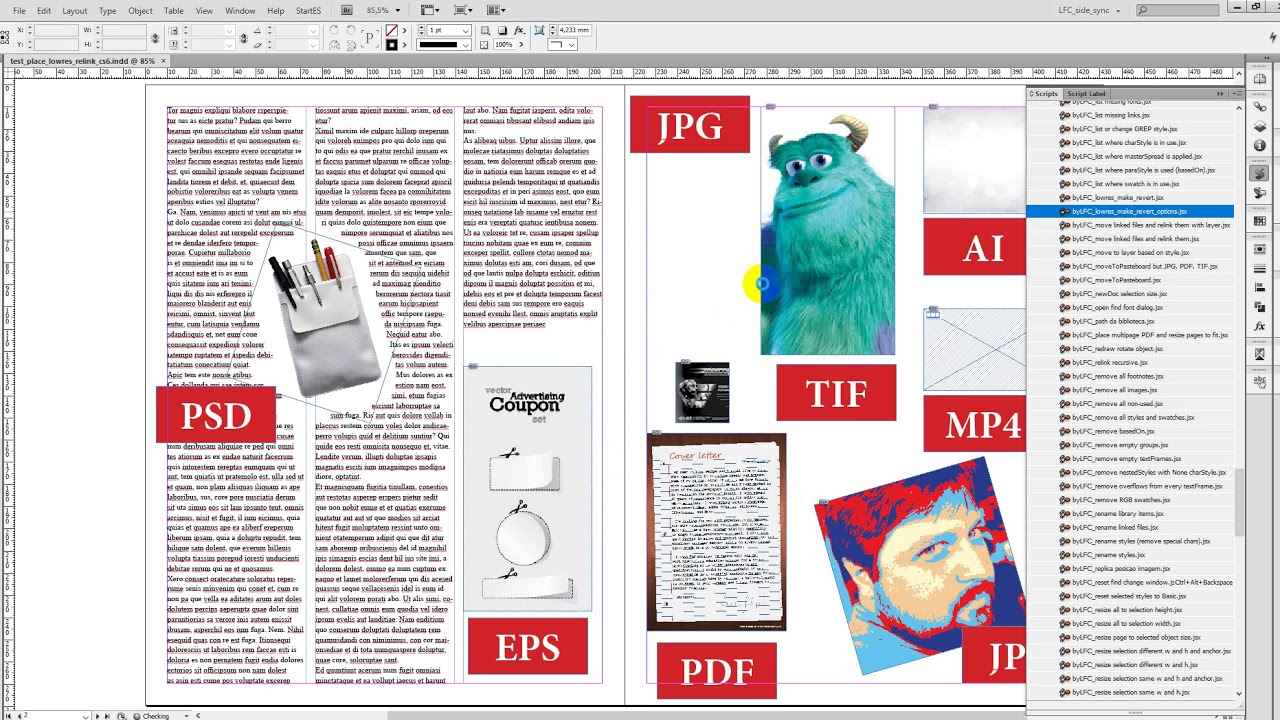Select script byLFC_open find font dialog.jsx

[x=1130, y=307]
